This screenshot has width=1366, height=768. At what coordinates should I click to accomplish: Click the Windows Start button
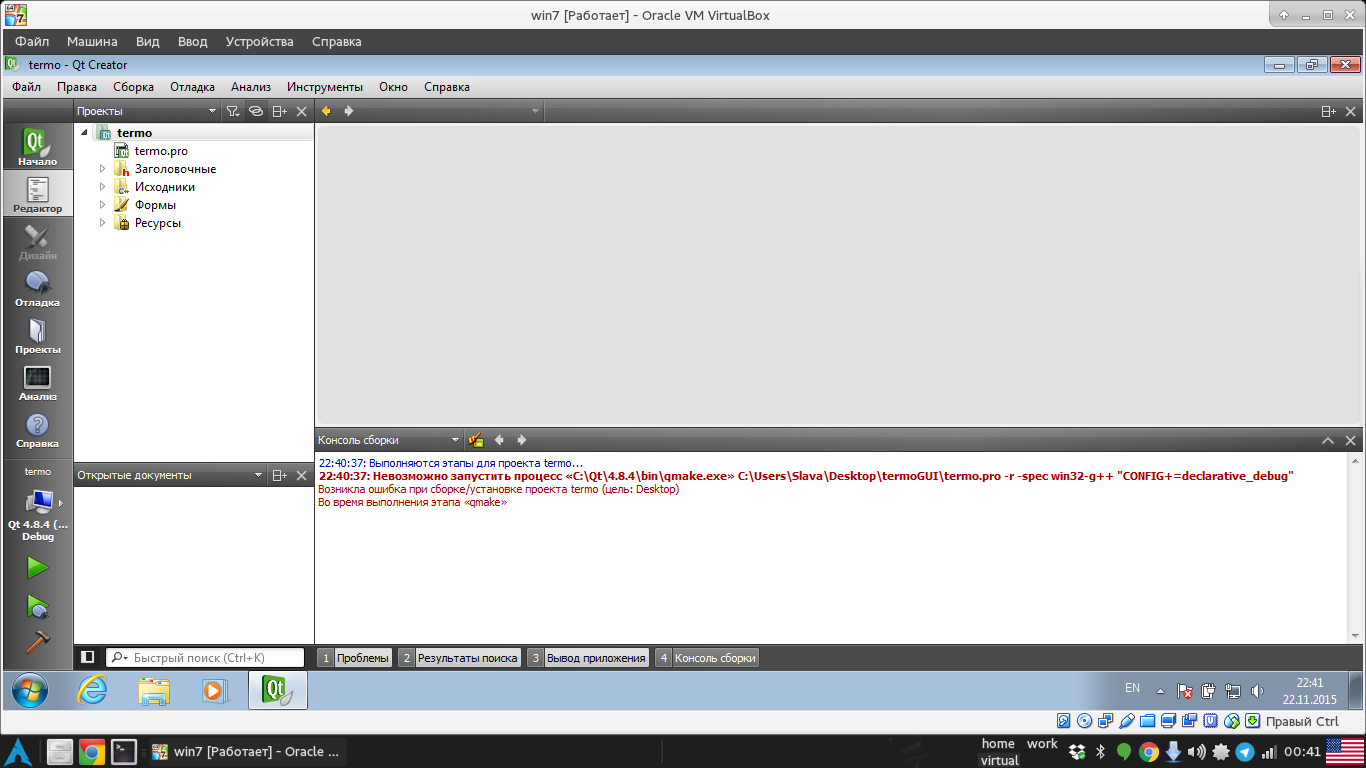[29, 690]
